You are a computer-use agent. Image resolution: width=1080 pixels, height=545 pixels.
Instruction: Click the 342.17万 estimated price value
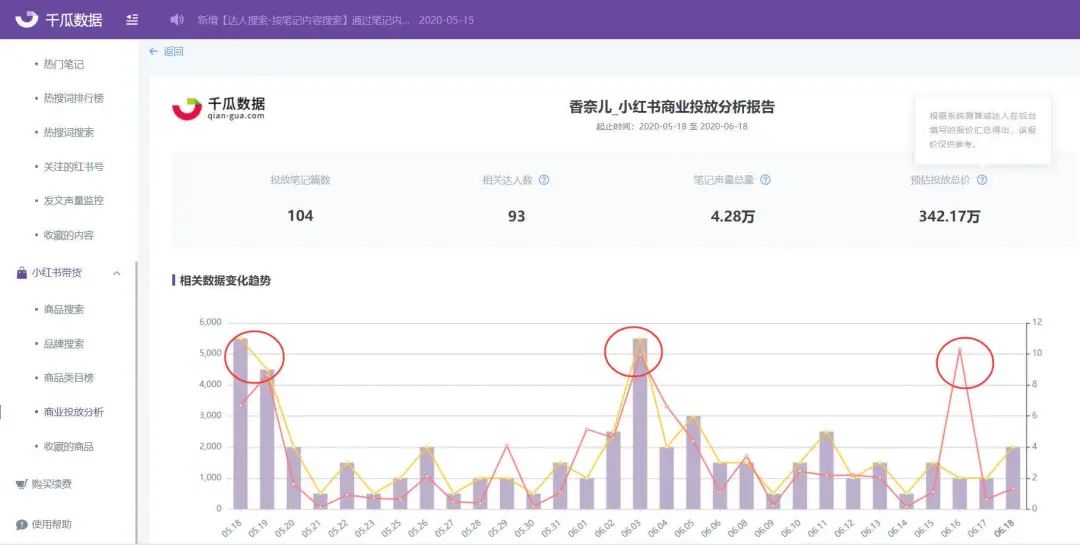click(949, 216)
